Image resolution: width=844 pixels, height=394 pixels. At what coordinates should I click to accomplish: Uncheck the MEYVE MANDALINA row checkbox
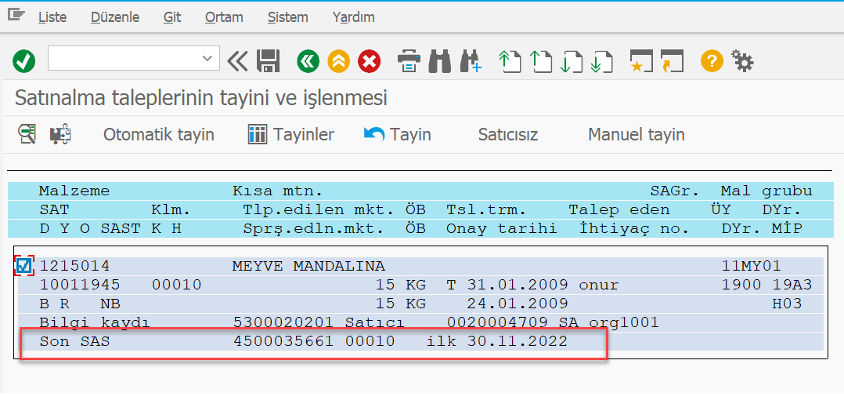(x=23, y=265)
